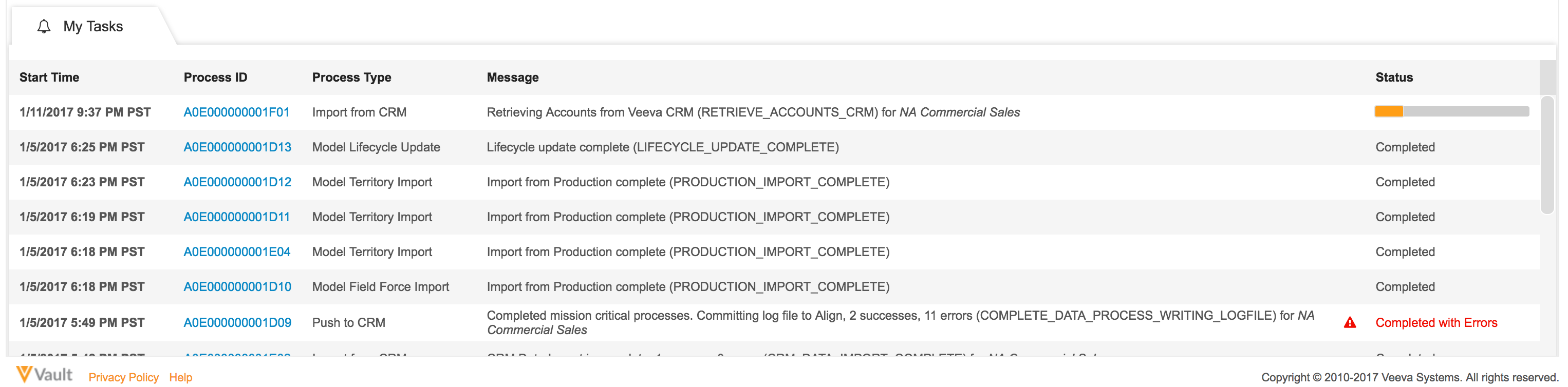Open process ID A0E000000001D10
The image size is (1568, 387).
click(x=237, y=286)
